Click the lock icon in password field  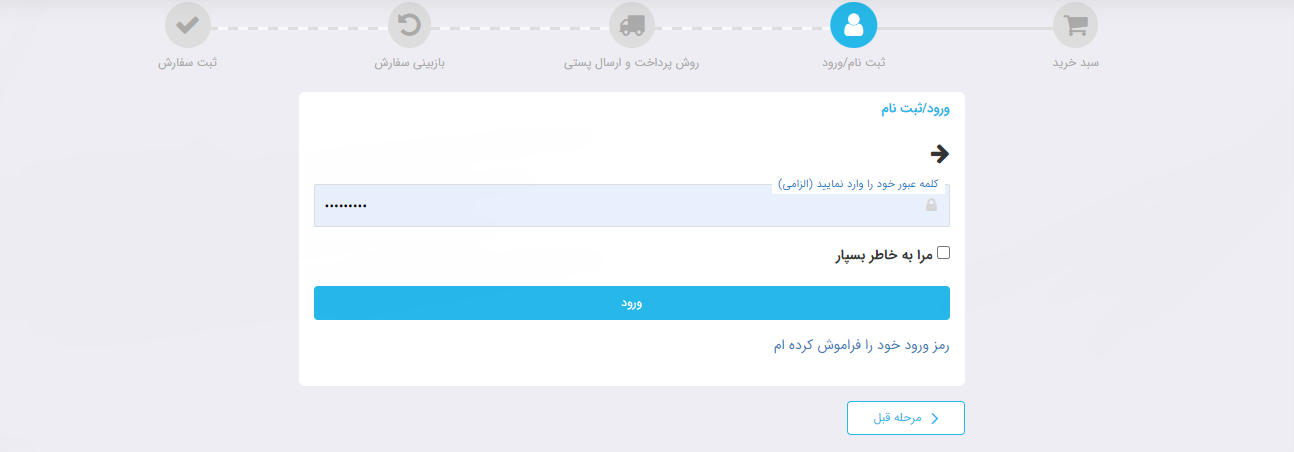pyautogui.click(x=931, y=205)
